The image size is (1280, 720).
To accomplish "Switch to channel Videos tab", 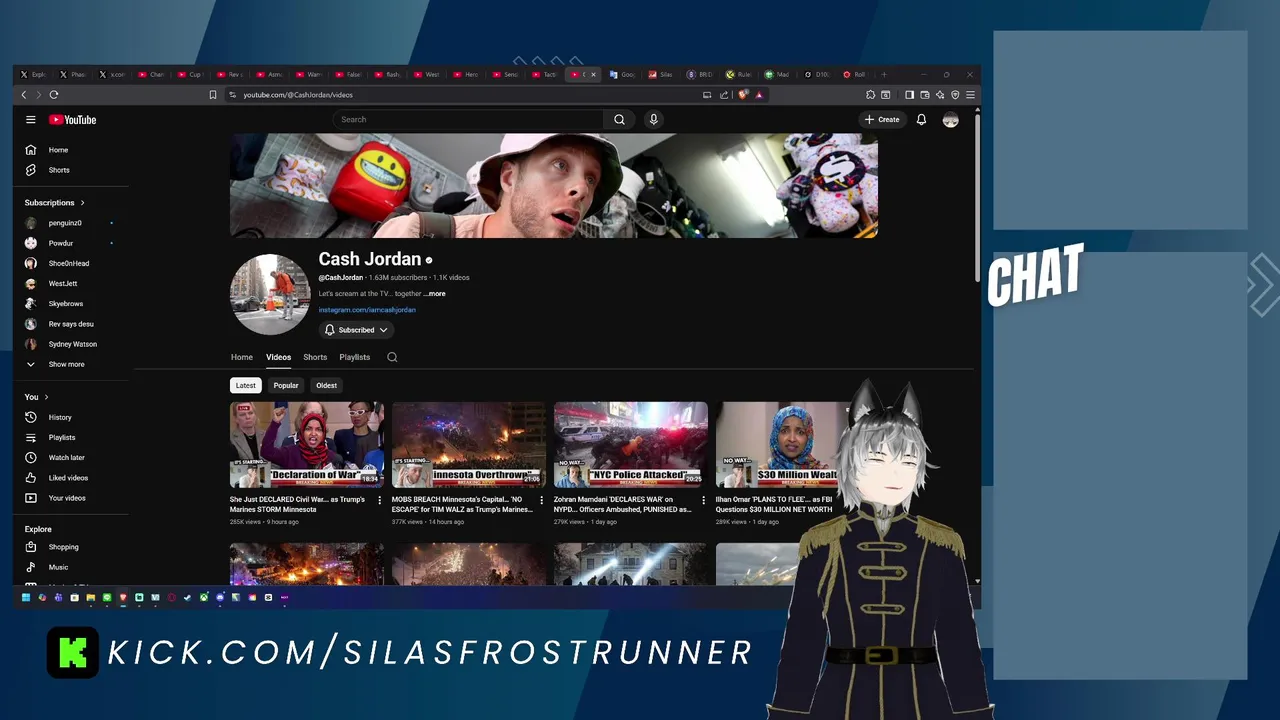I will 278,357.
